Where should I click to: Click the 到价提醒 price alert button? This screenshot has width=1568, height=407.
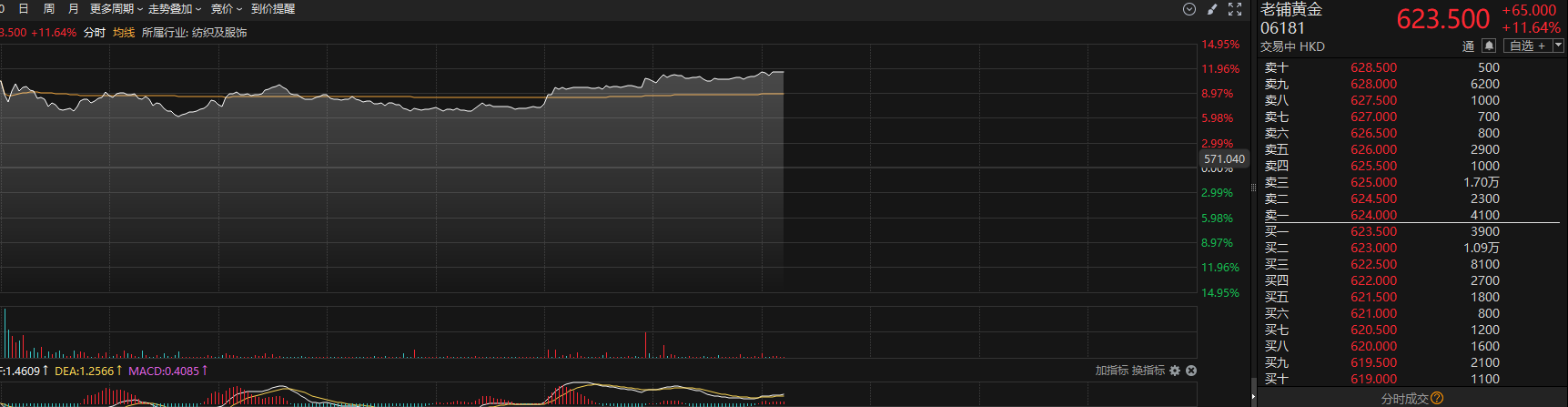pyautogui.click(x=273, y=9)
